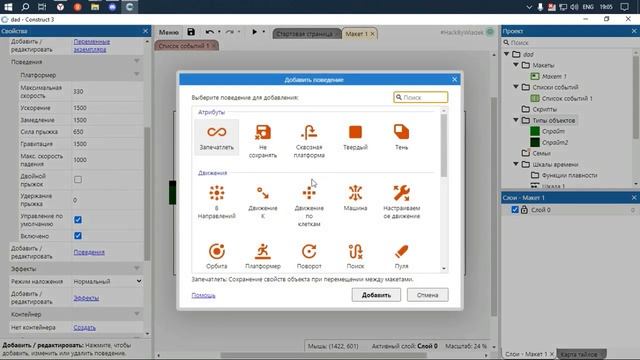Select the Твердый (Solid) behavior icon

355,132
